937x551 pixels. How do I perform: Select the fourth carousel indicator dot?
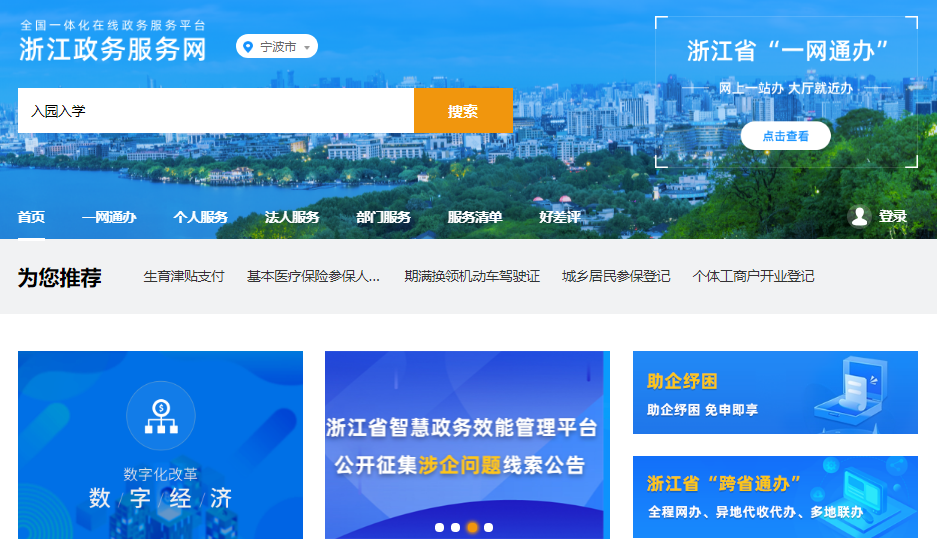pyautogui.click(x=488, y=527)
